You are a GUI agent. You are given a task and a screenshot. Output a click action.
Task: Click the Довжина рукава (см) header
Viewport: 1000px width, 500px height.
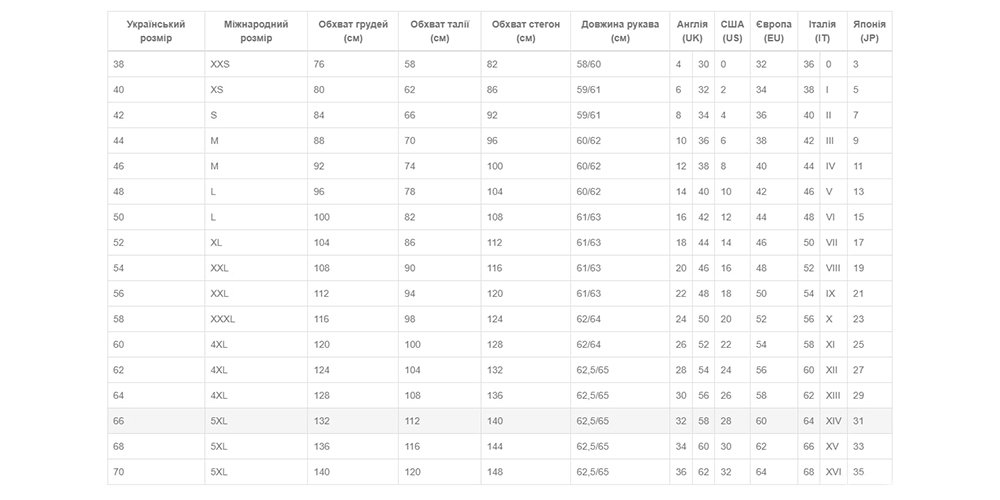click(x=620, y=31)
